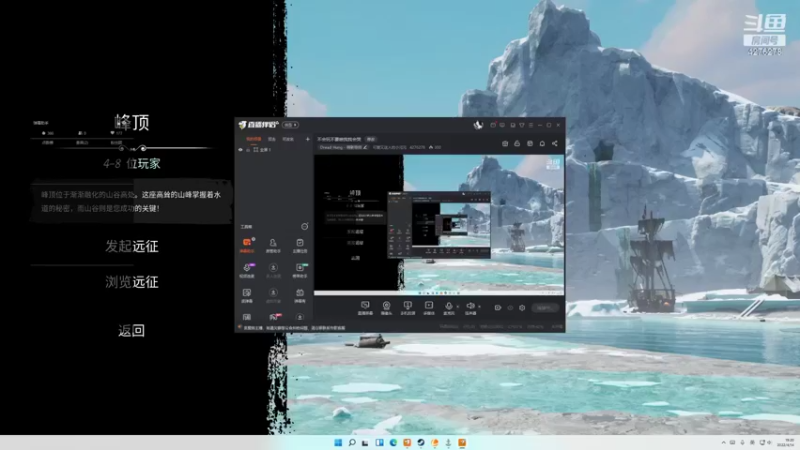Add a window capture source from the bottom toolbar
This screenshot has height=450, width=800.
click(x=408, y=308)
